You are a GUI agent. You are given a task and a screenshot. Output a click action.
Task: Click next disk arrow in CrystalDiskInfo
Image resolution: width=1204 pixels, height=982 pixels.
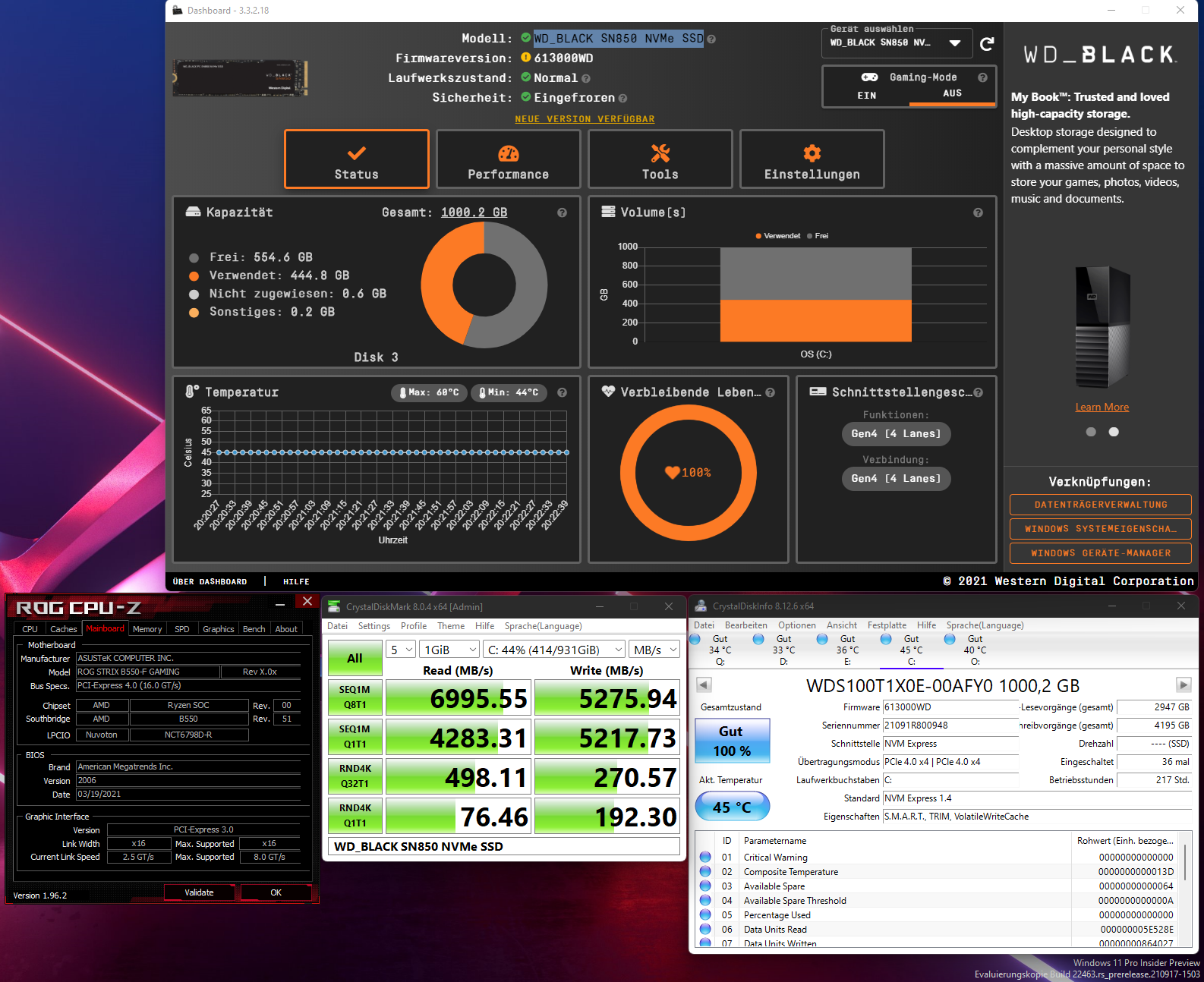pyautogui.click(x=1184, y=685)
